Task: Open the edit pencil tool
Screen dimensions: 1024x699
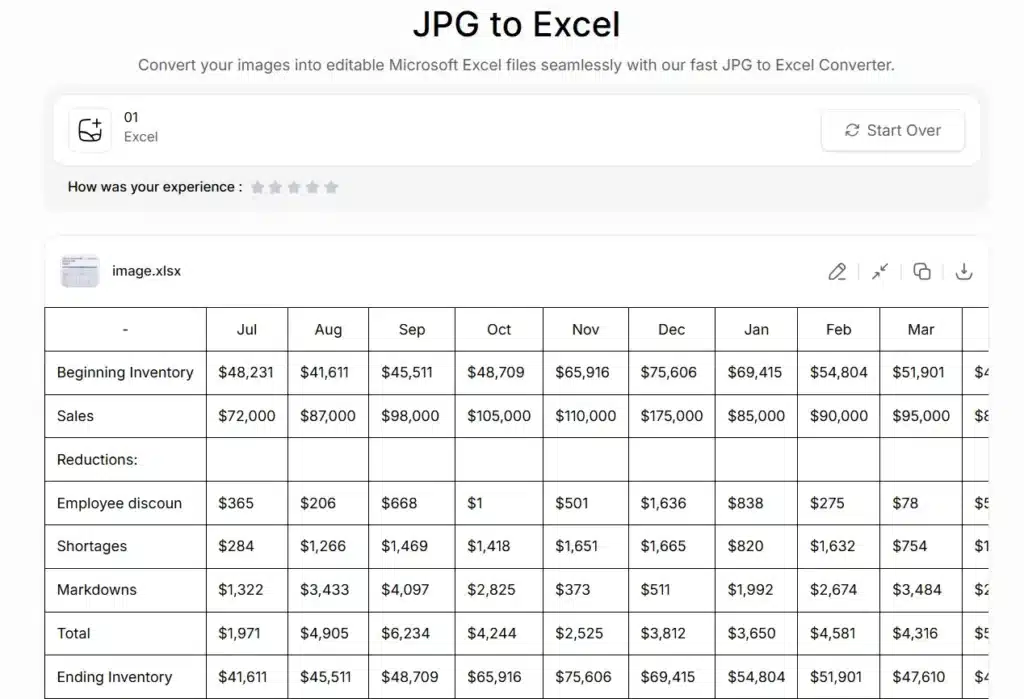Action: click(838, 271)
